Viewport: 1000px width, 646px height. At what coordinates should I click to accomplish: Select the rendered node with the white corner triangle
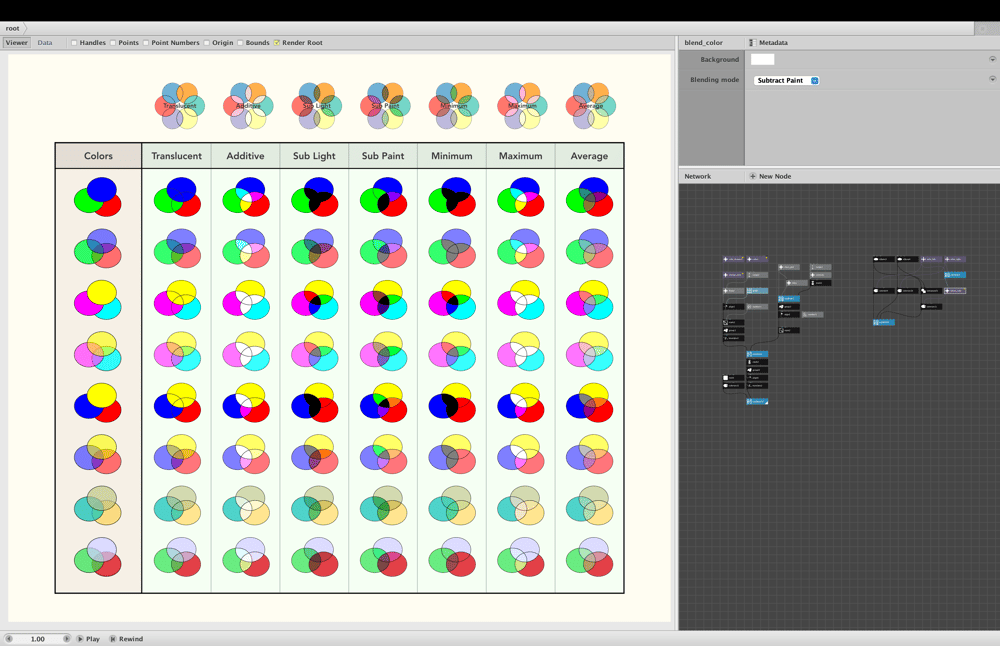coord(757,402)
